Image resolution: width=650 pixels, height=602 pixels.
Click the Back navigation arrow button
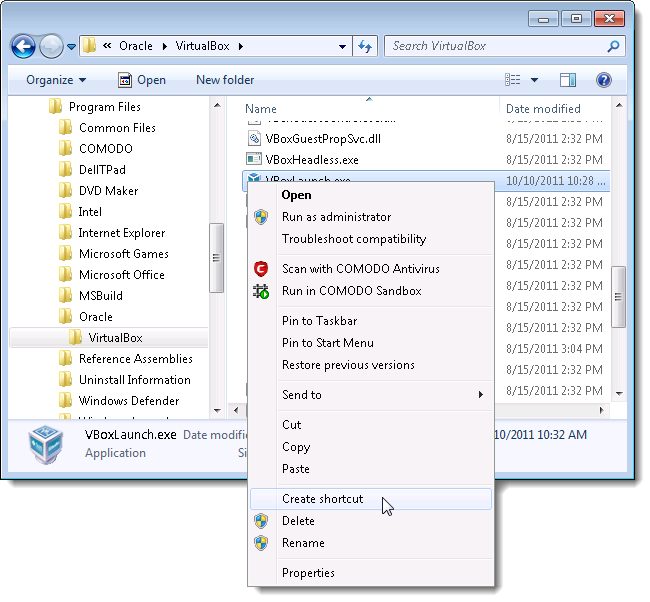coord(24,46)
